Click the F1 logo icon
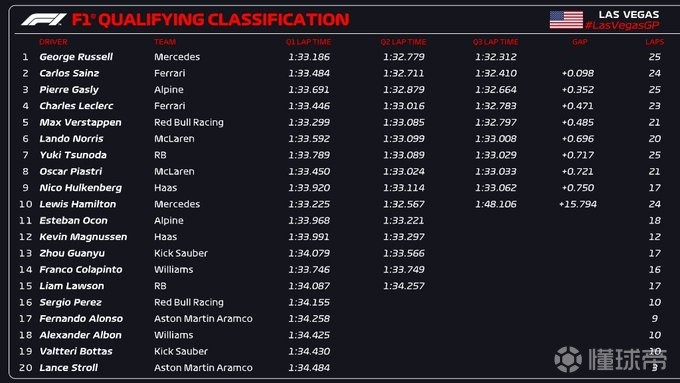680x383 pixels. [x=44, y=20]
